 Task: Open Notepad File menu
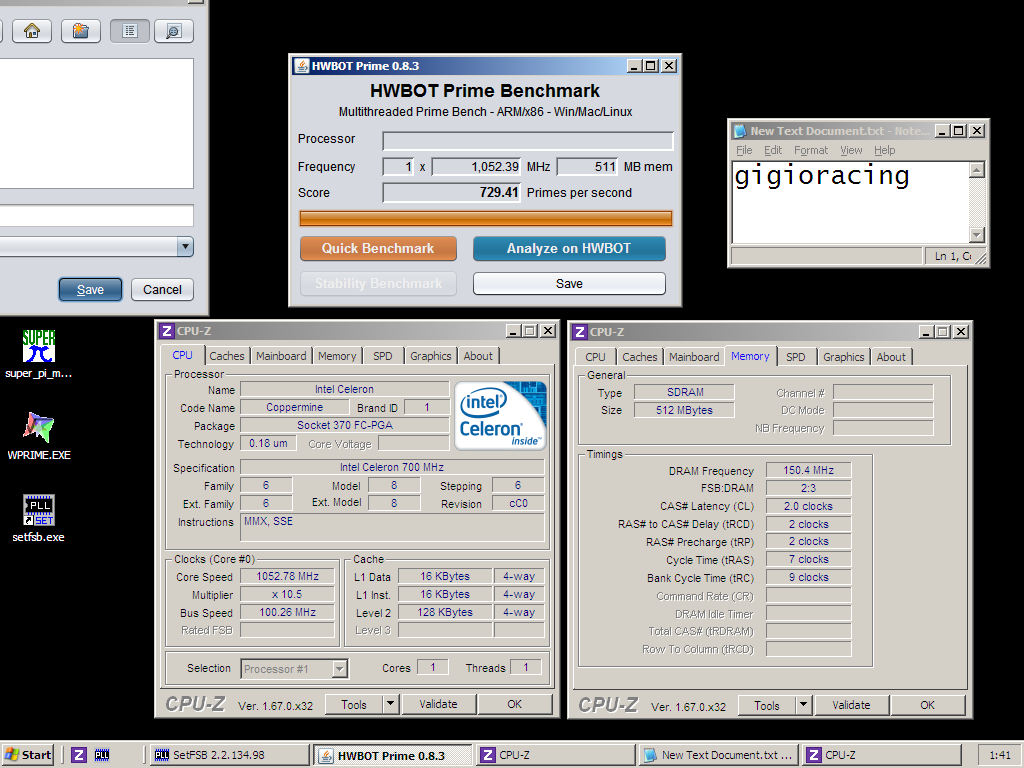(x=744, y=150)
